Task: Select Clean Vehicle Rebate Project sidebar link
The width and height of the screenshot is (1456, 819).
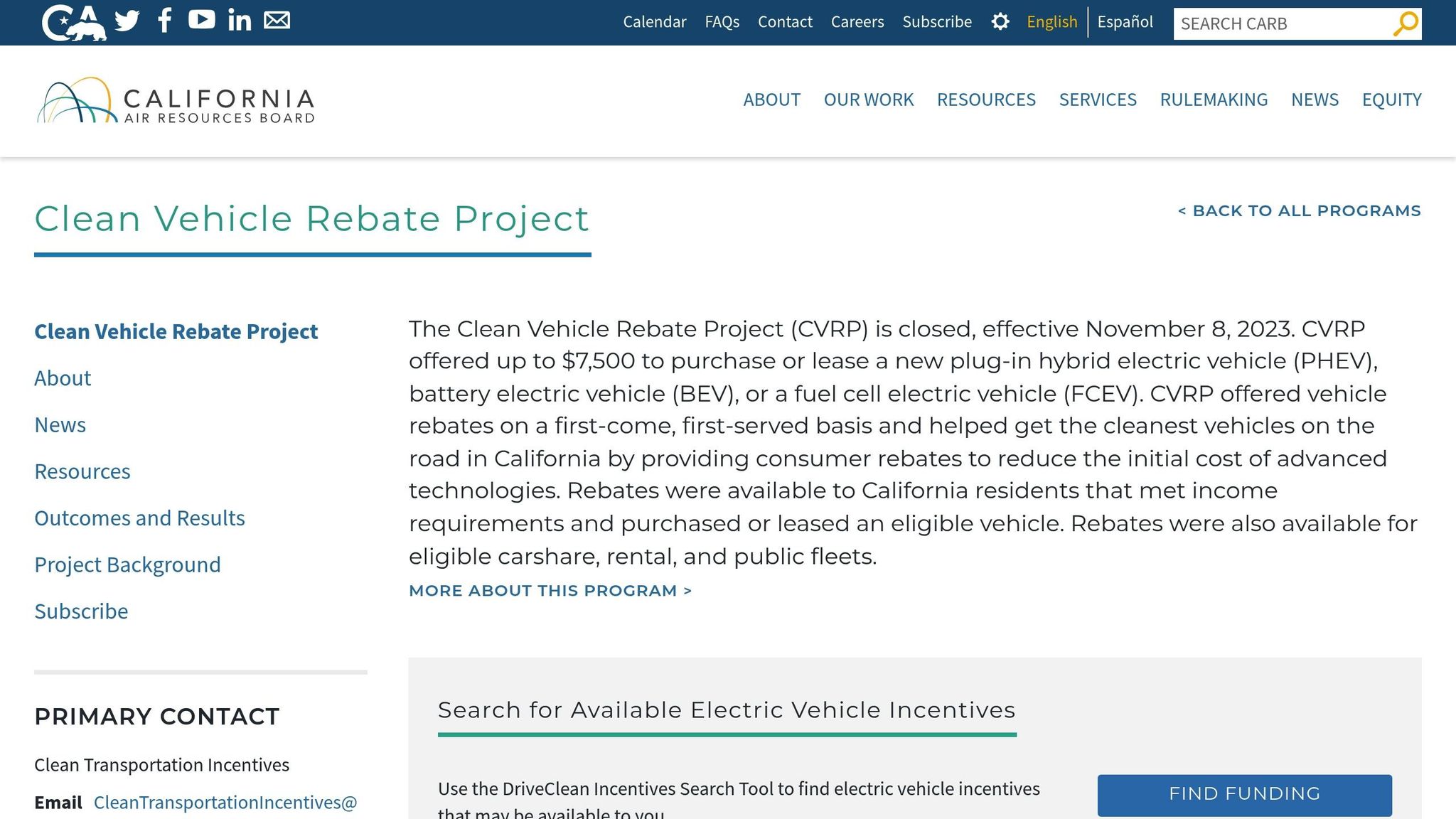Action: pos(176,331)
